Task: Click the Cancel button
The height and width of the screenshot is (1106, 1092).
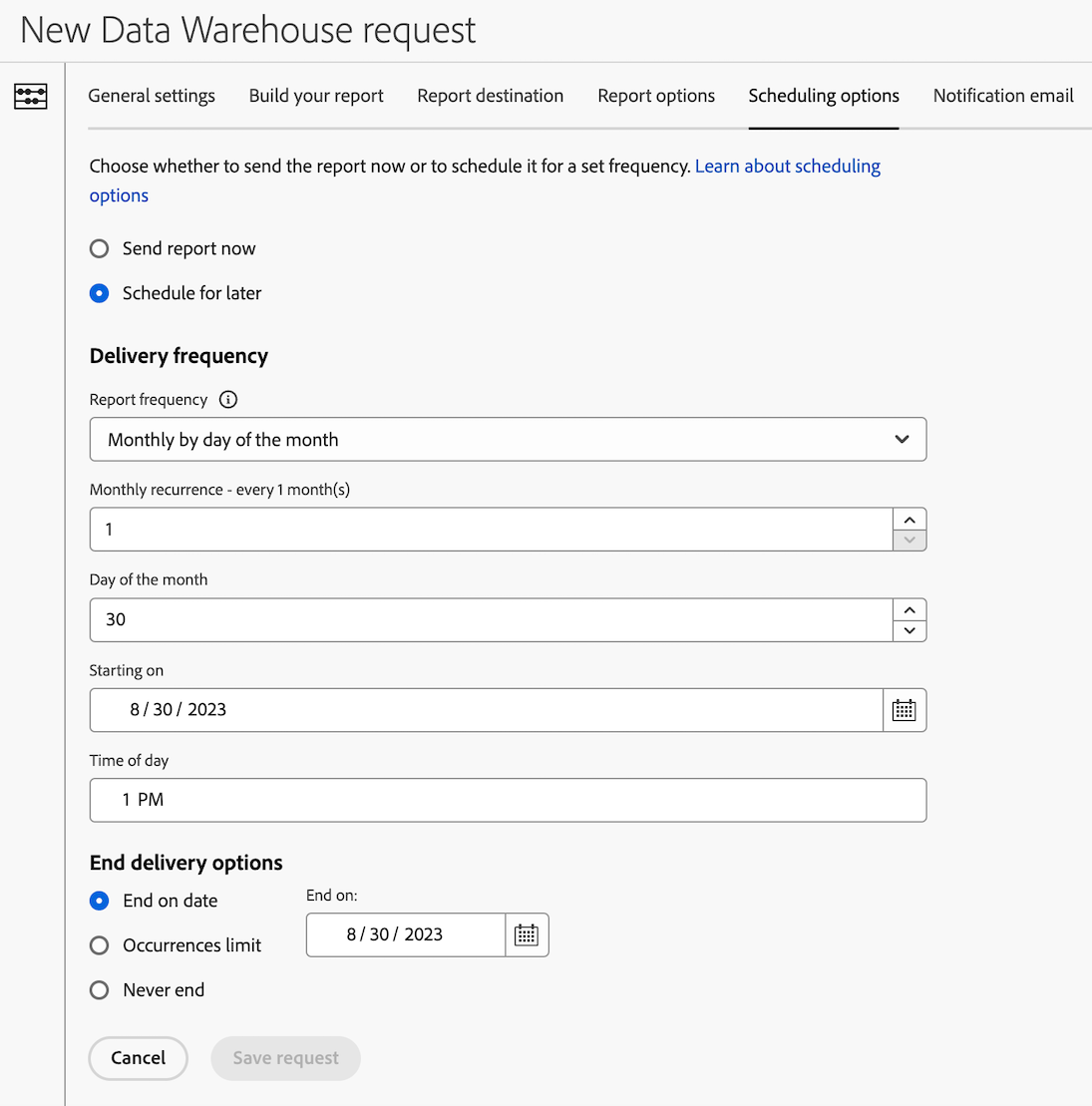Action: point(138,1058)
